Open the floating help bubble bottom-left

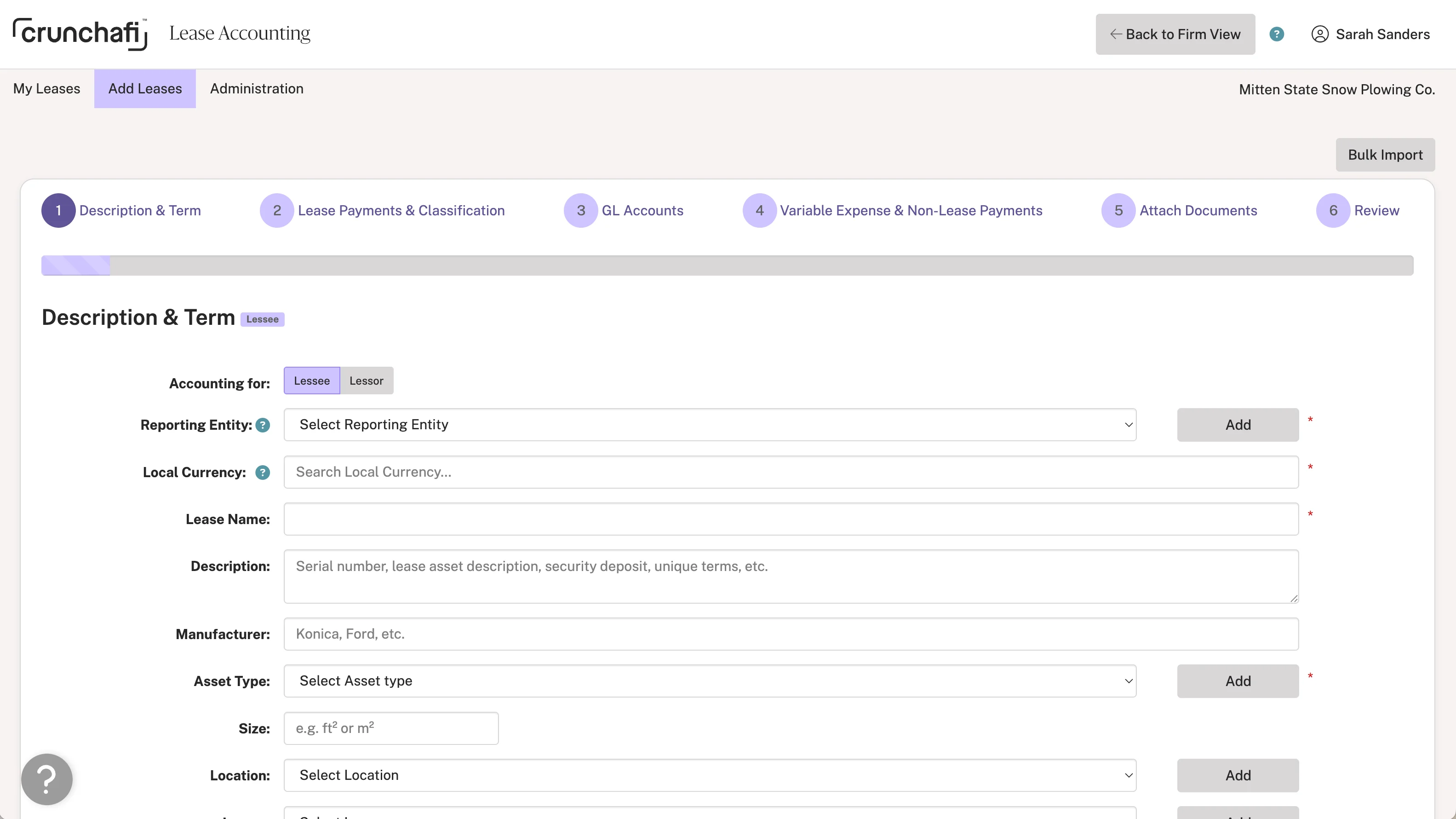coord(47,779)
